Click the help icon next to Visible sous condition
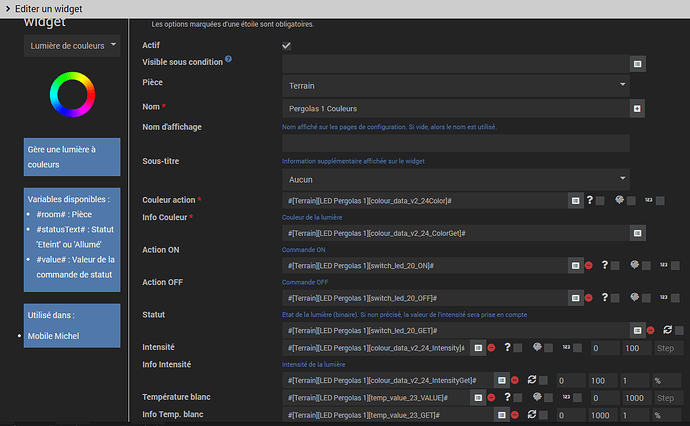This screenshot has width=690, height=426. click(x=229, y=60)
